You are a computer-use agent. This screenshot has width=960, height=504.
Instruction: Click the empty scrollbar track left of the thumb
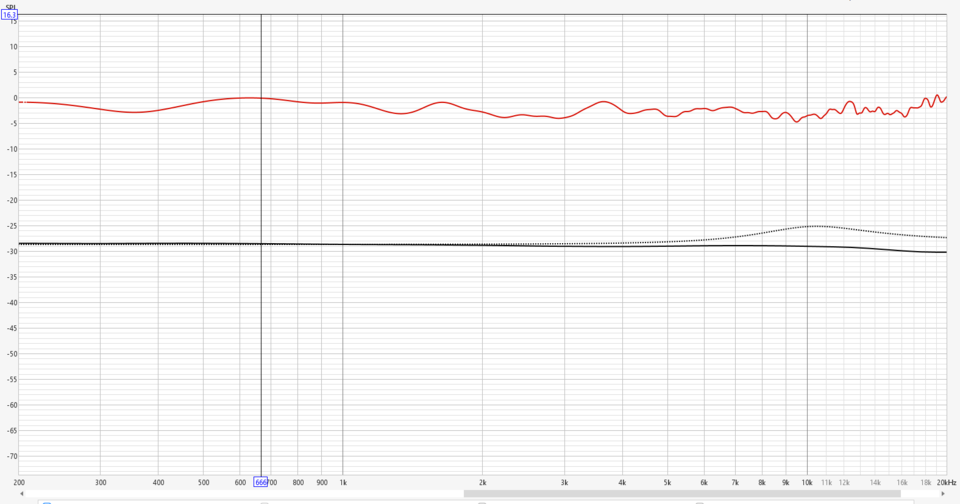click(245, 494)
